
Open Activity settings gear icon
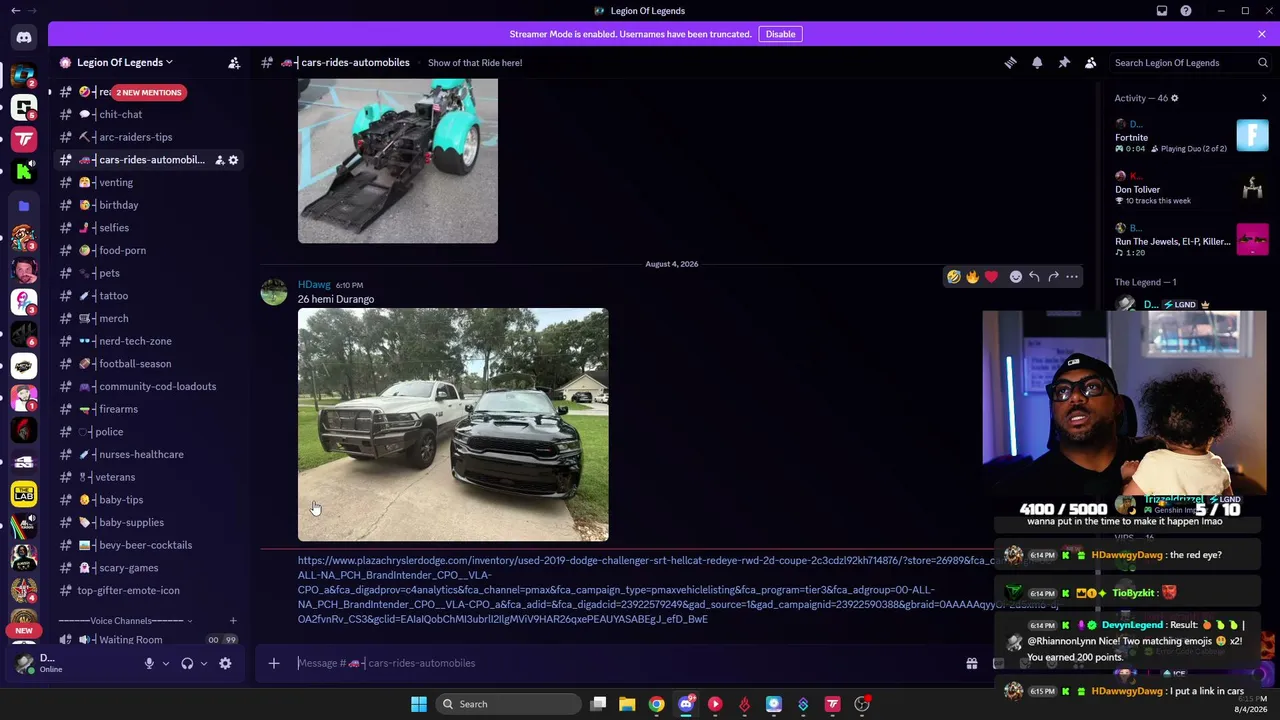[x=1175, y=98]
